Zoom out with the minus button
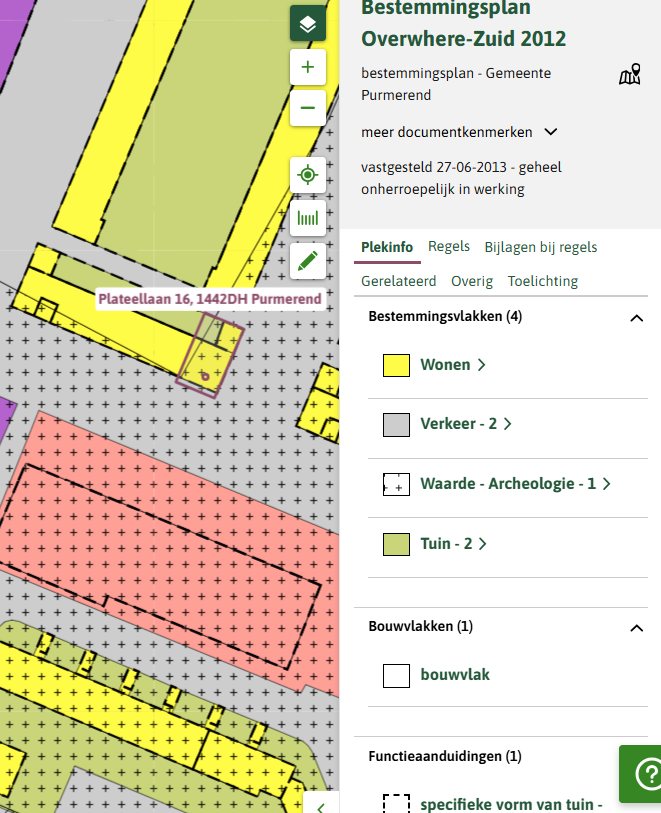The width and height of the screenshot is (661, 813). pos(308,108)
